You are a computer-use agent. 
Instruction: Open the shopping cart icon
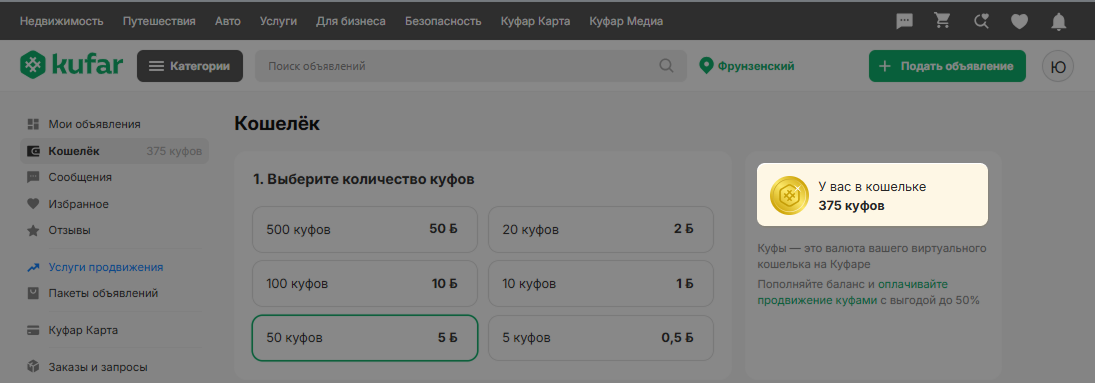(x=943, y=21)
